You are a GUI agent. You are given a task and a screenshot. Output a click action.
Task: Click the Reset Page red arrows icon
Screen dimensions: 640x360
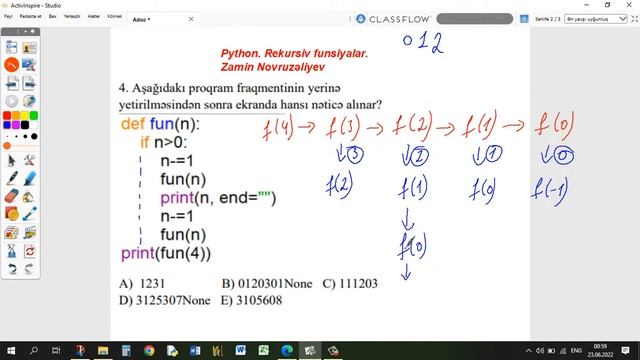29,251
